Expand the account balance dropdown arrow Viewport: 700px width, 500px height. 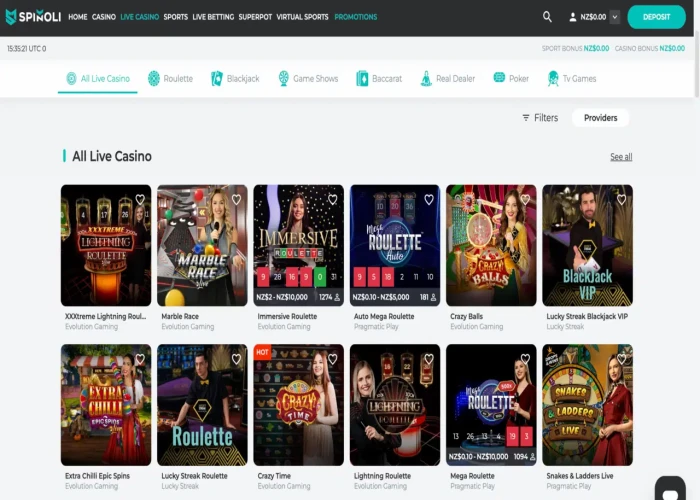(x=614, y=17)
